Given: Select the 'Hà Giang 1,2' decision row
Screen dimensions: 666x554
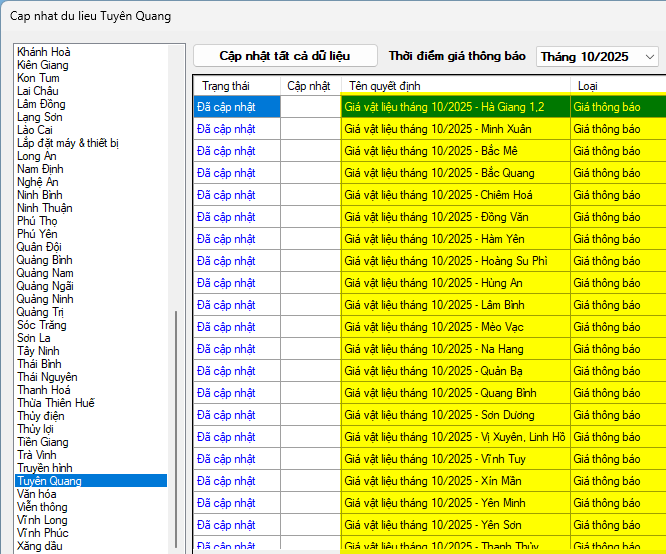Looking at the screenshot, I should tap(455, 107).
